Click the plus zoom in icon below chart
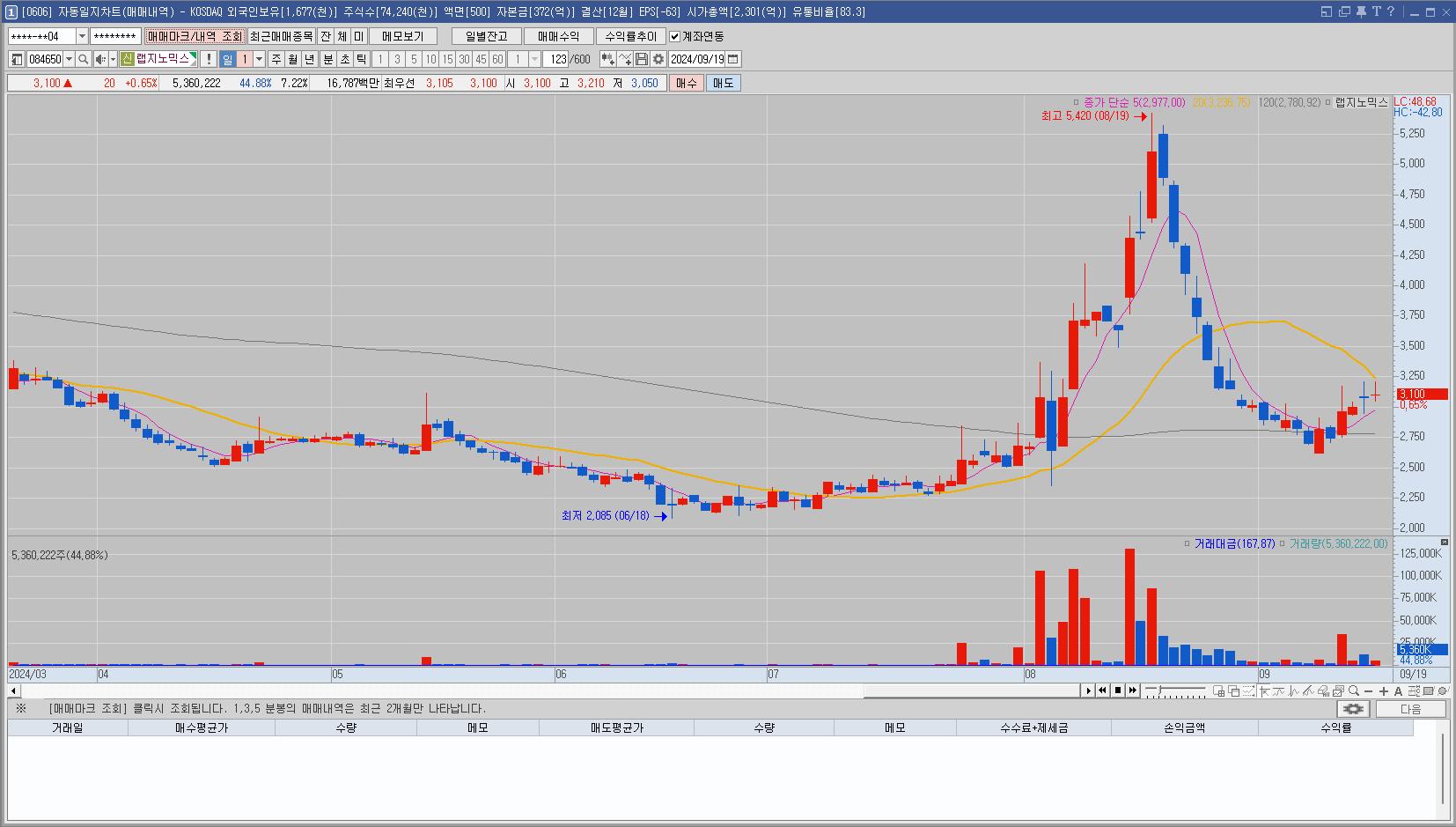The image size is (1456, 827). pos(1384,690)
